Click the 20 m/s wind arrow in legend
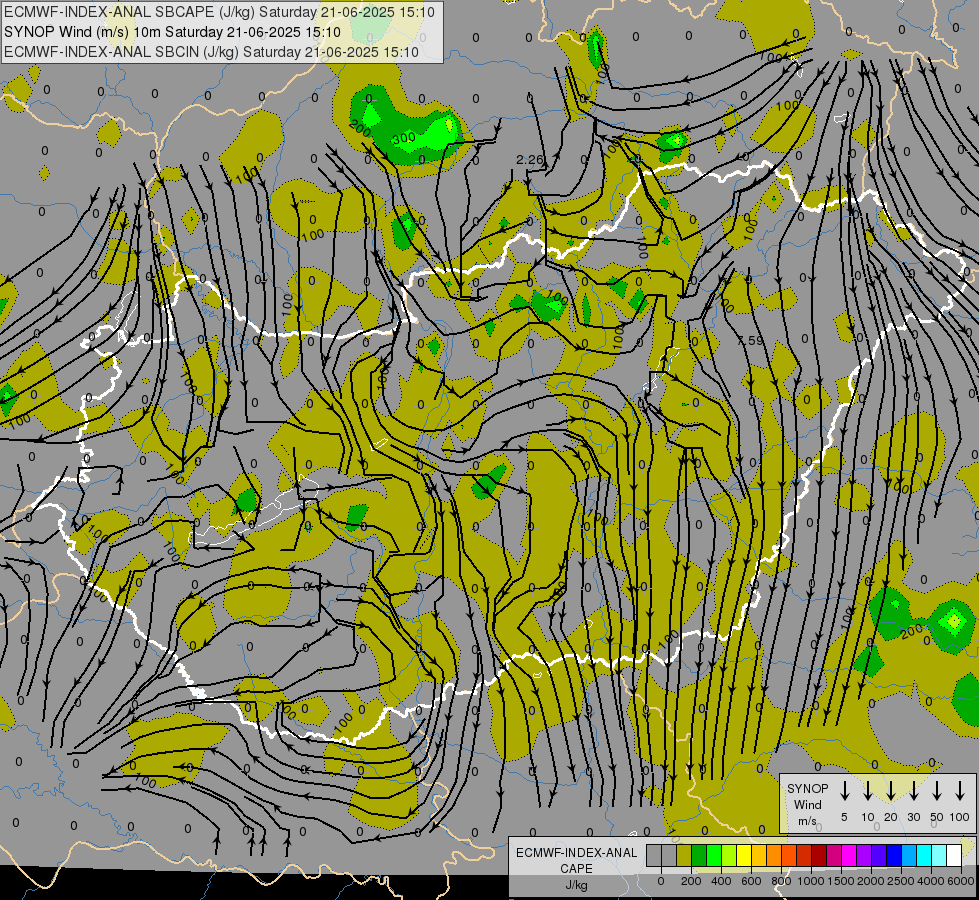Image resolution: width=979 pixels, height=900 pixels. point(891,790)
